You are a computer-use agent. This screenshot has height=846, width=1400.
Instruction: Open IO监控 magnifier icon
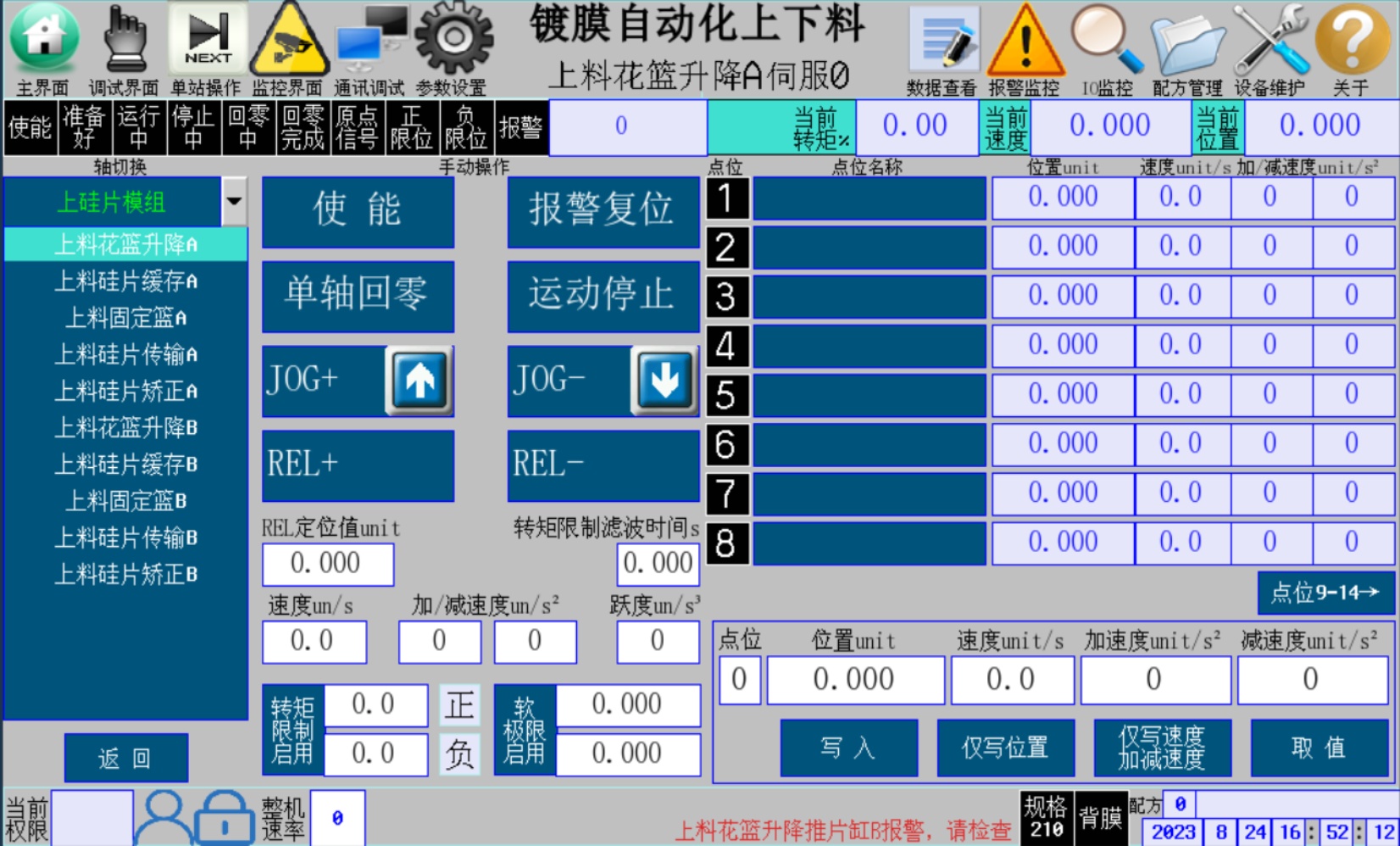[x=1106, y=40]
